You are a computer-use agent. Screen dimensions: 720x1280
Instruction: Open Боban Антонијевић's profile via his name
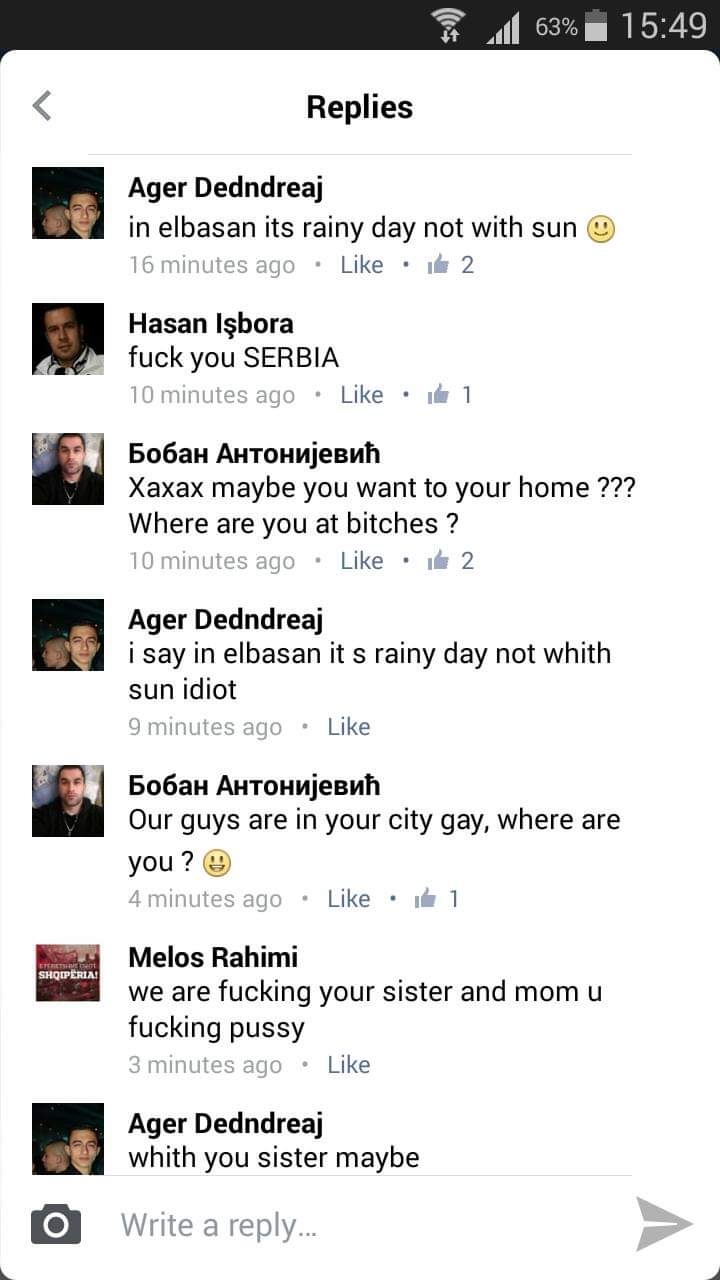252,453
